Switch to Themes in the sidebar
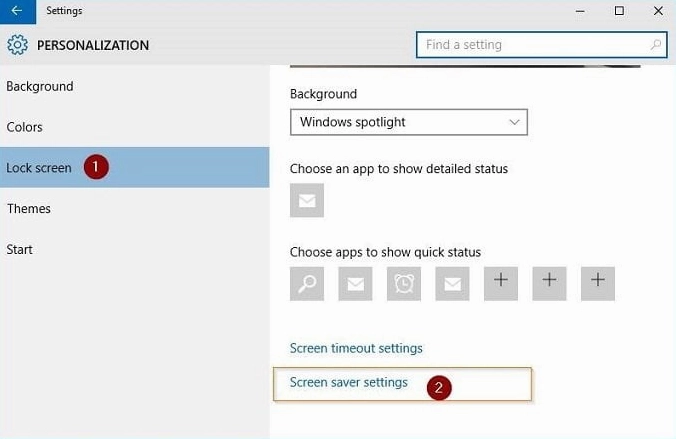This screenshot has width=676, height=439. click(28, 208)
